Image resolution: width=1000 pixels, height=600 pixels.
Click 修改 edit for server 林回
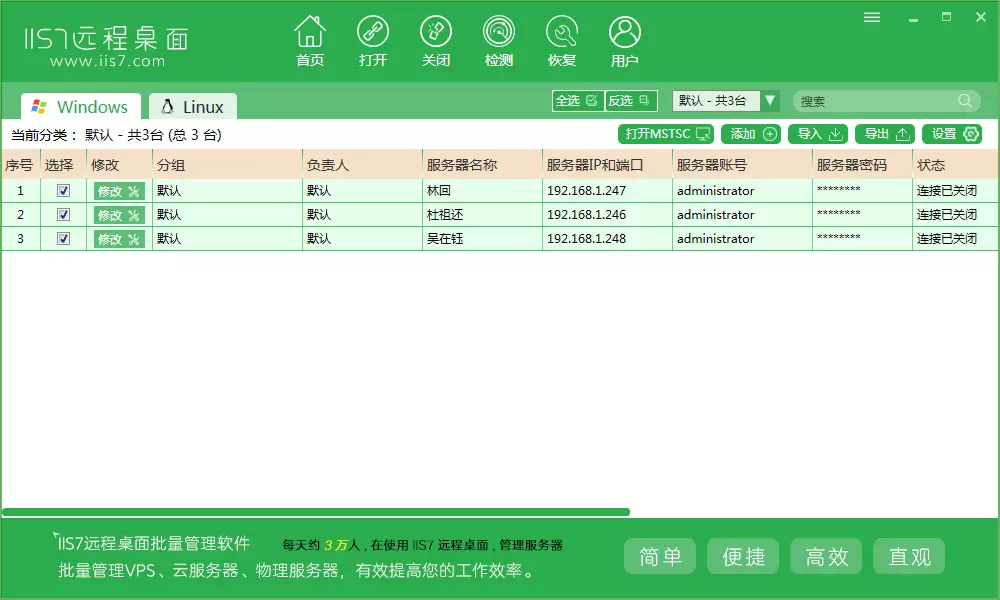[x=119, y=191]
